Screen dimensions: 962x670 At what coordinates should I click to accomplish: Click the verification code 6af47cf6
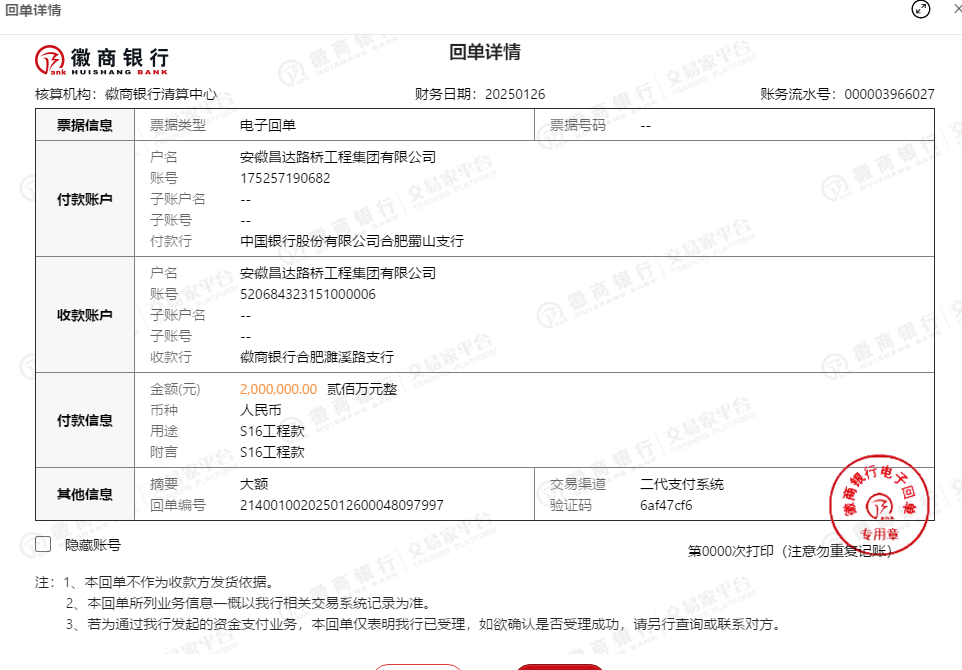(666, 505)
